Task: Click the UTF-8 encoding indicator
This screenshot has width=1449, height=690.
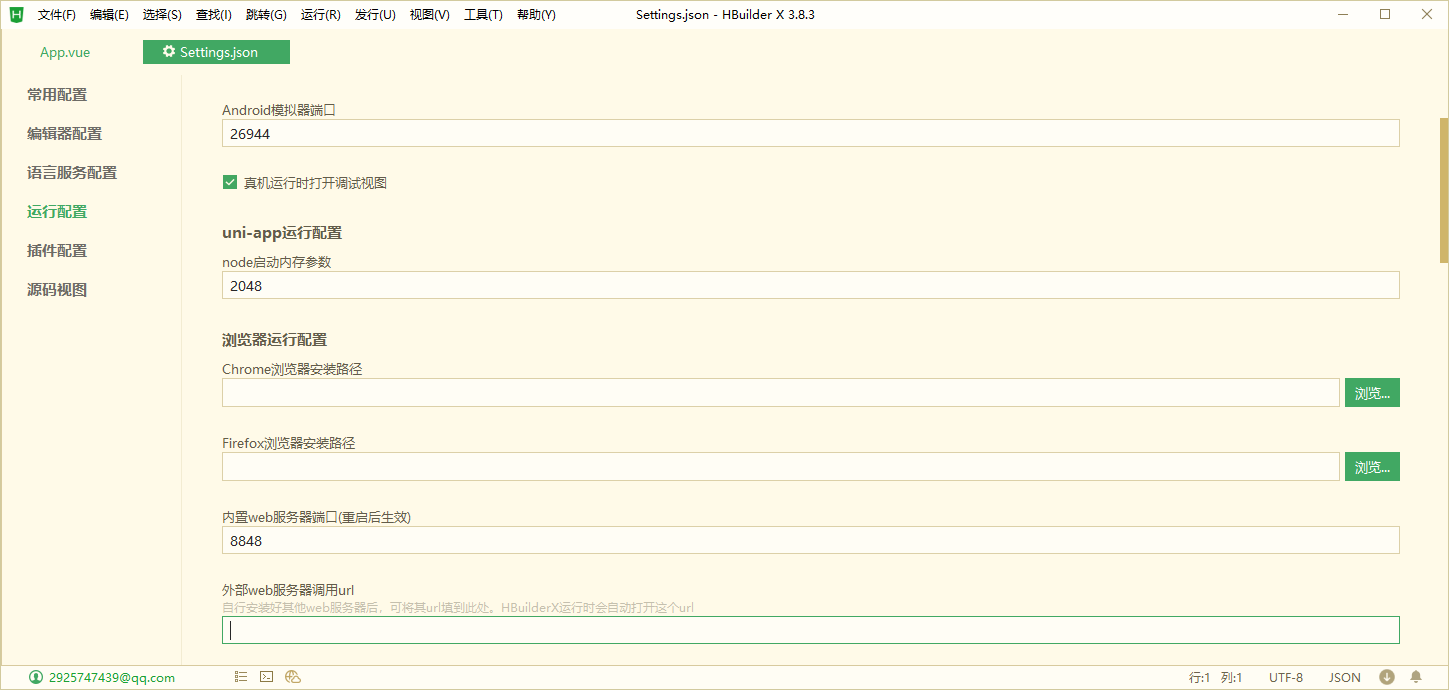Action: [x=1286, y=677]
